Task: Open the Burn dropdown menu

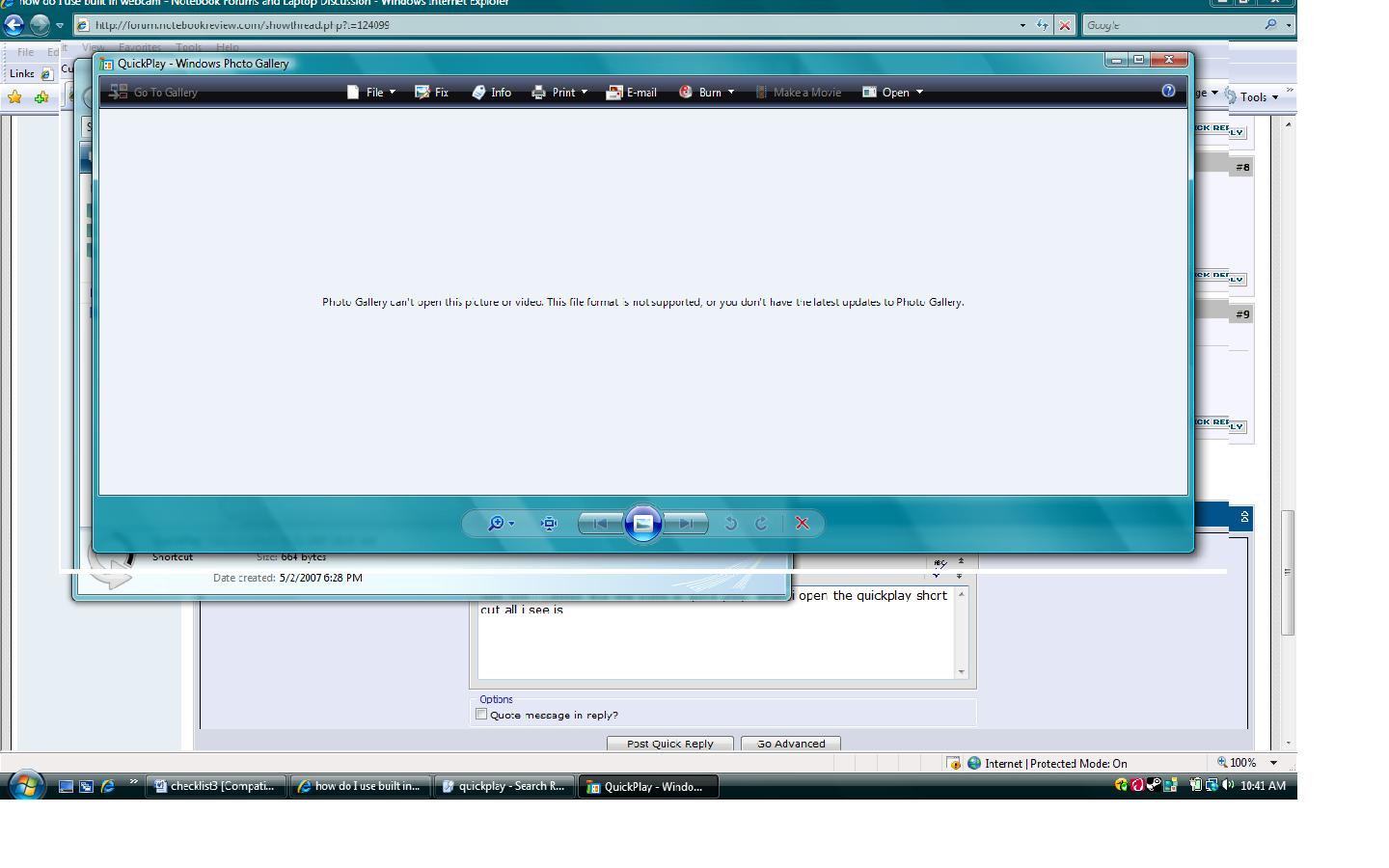Action: (x=707, y=92)
